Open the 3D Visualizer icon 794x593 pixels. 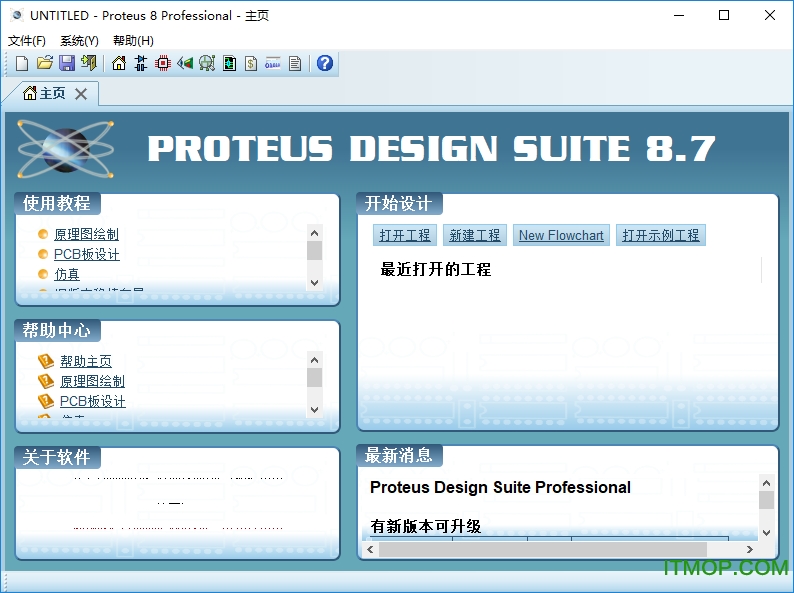pyautogui.click(x=185, y=63)
